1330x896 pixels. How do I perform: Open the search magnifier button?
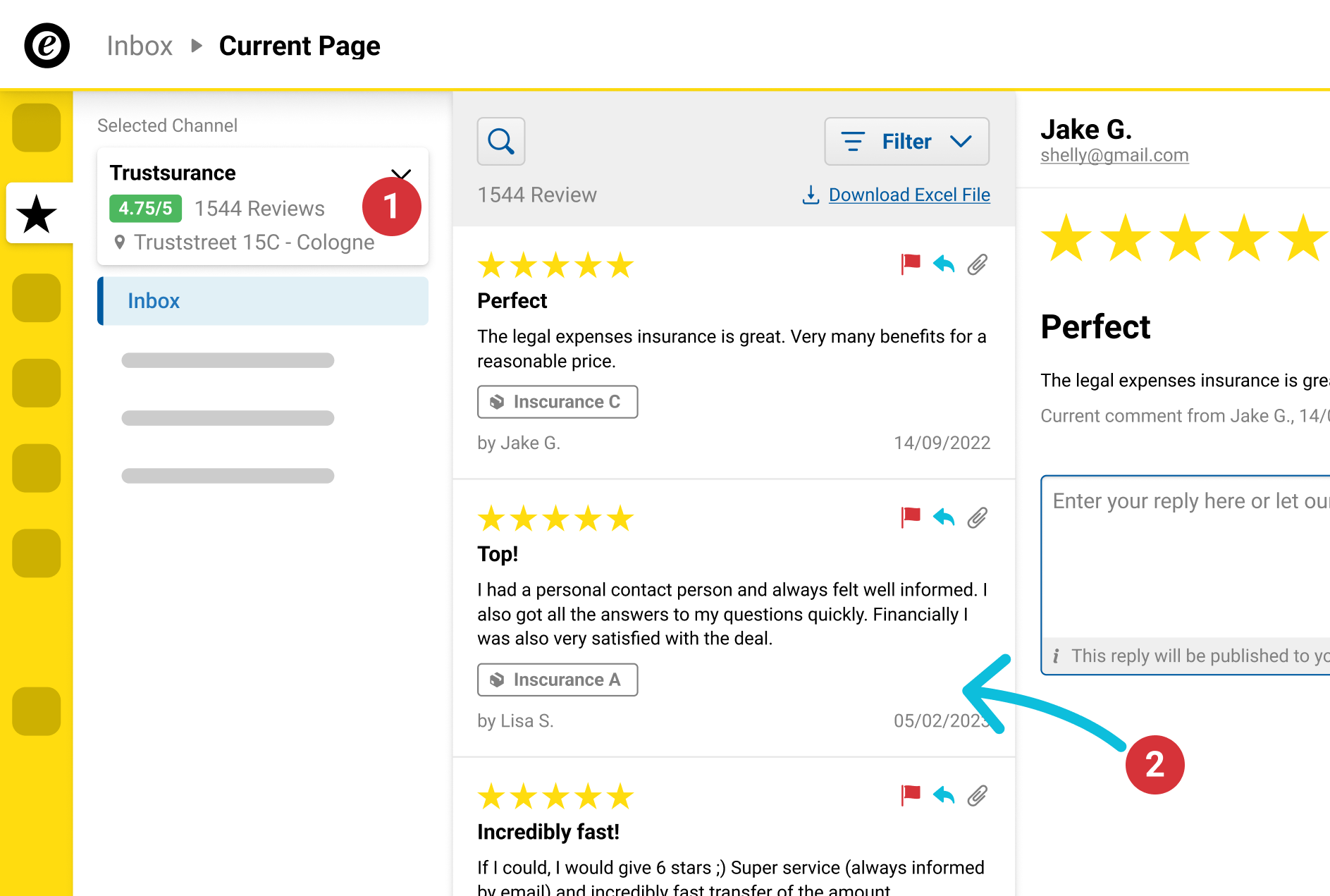[501, 141]
